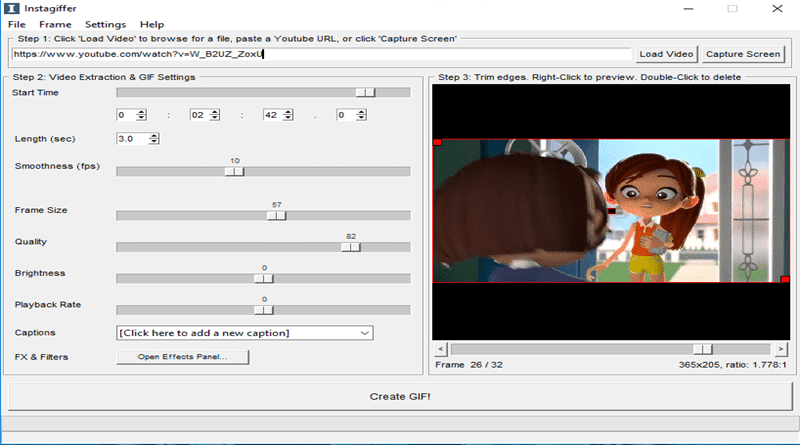
Task: Click the top-left red crop handle
Action: pyautogui.click(x=437, y=142)
